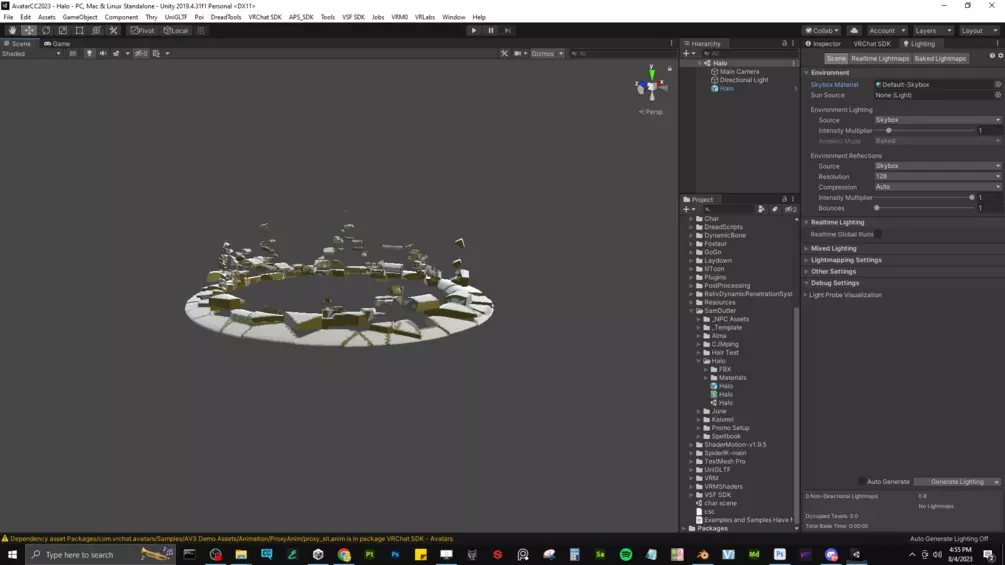Lock the Hierarchy panel

(x=784, y=44)
